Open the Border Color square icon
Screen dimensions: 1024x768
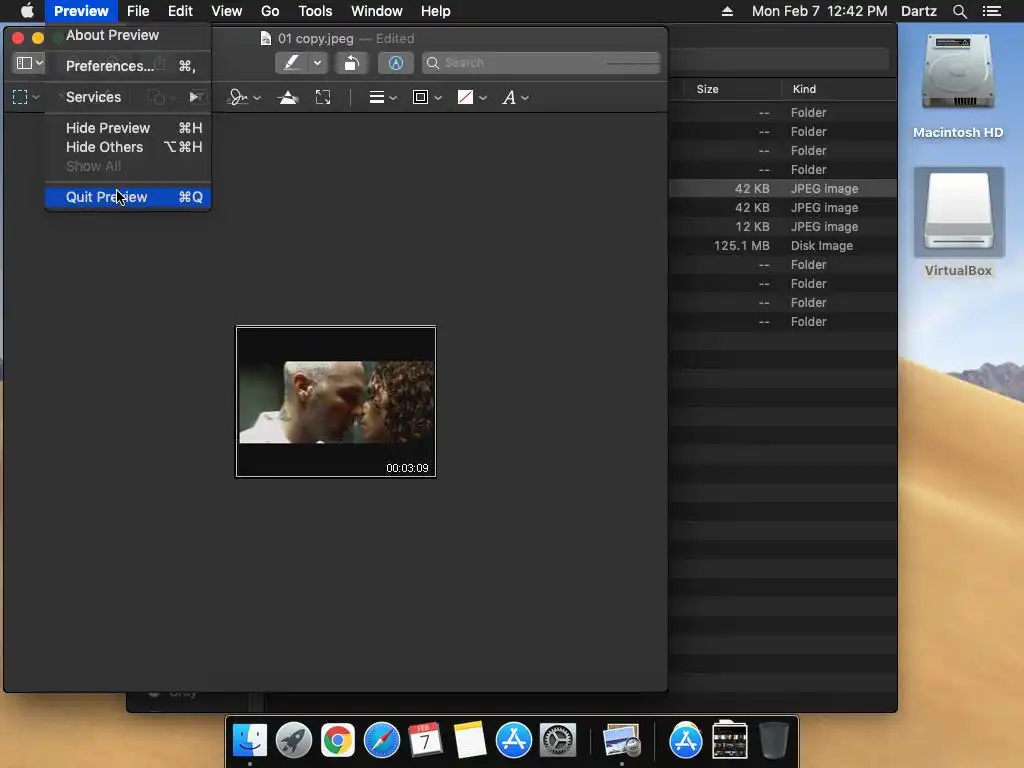(x=420, y=97)
